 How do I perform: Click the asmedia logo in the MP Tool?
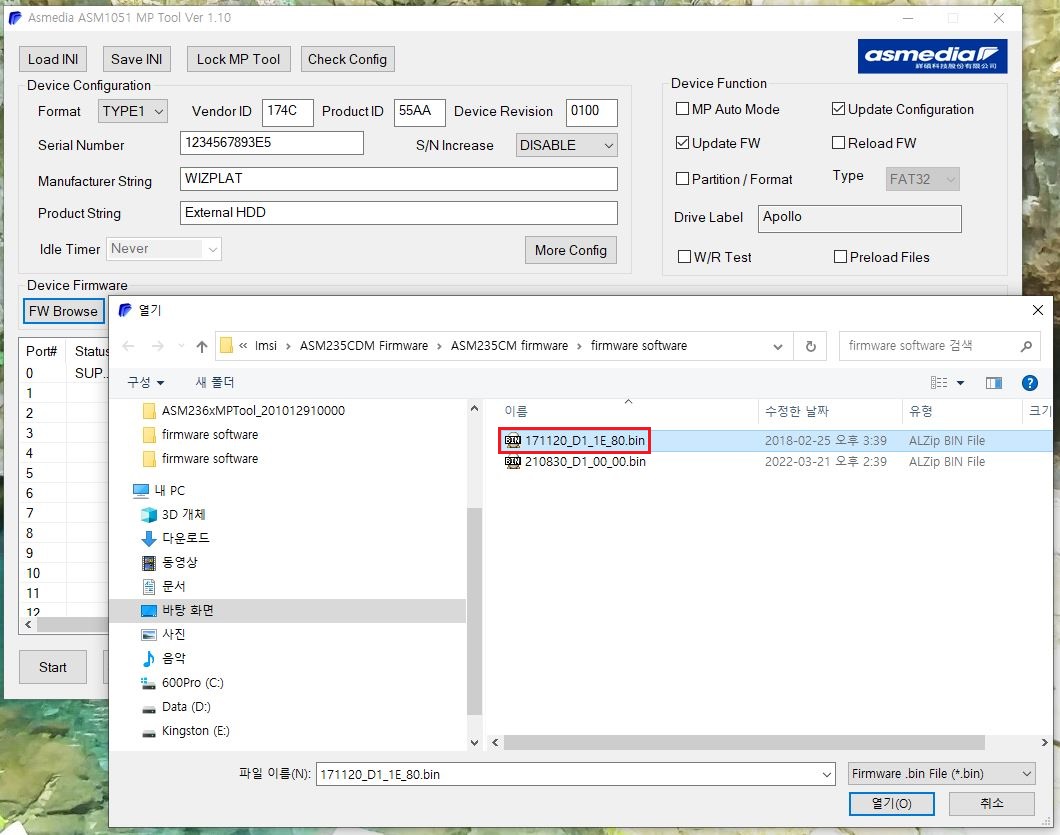click(x=932, y=56)
